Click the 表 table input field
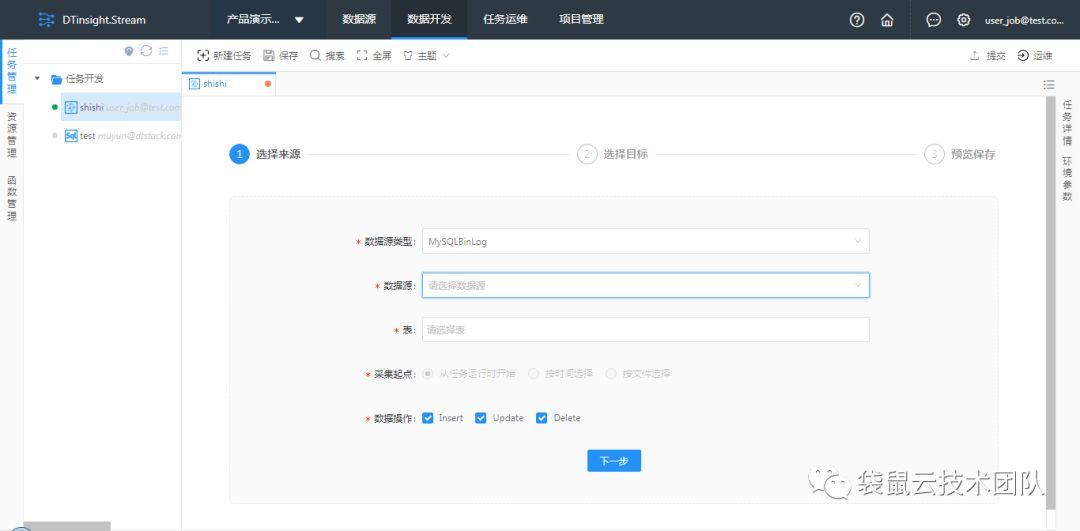 pos(645,329)
